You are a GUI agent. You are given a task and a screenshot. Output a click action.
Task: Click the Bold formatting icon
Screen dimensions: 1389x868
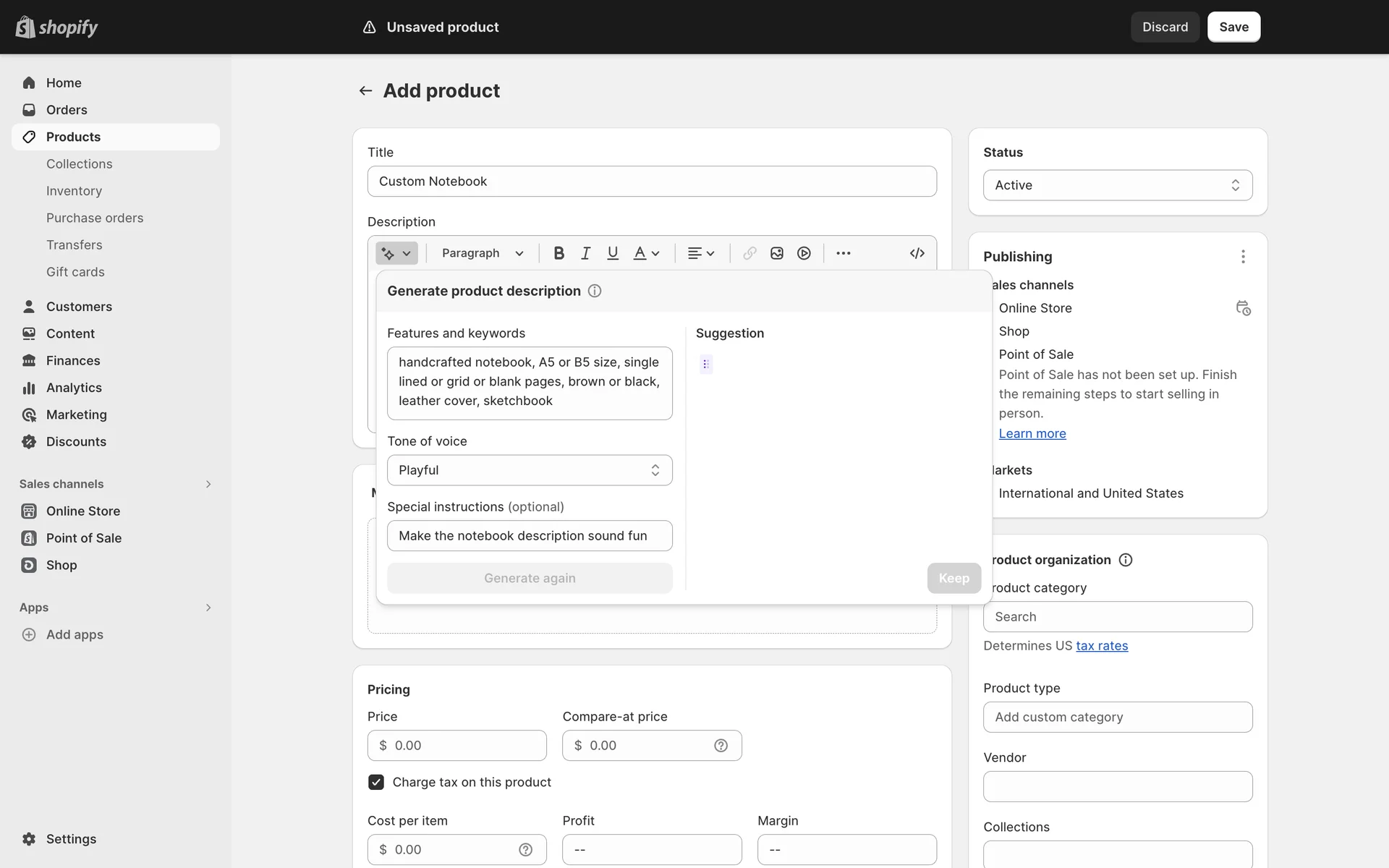tap(558, 253)
